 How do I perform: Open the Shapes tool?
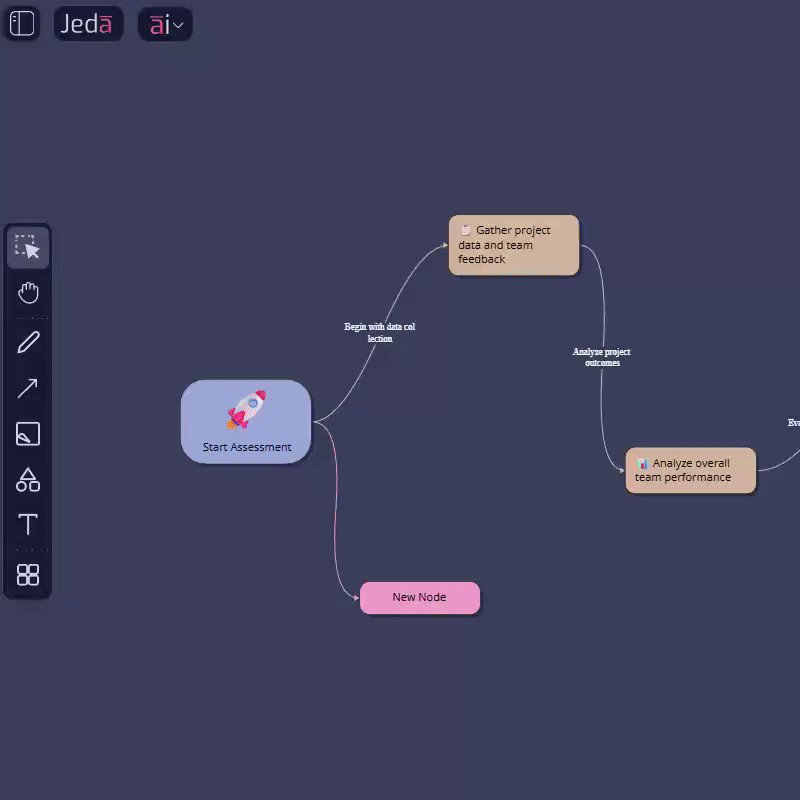pyautogui.click(x=28, y=480)
